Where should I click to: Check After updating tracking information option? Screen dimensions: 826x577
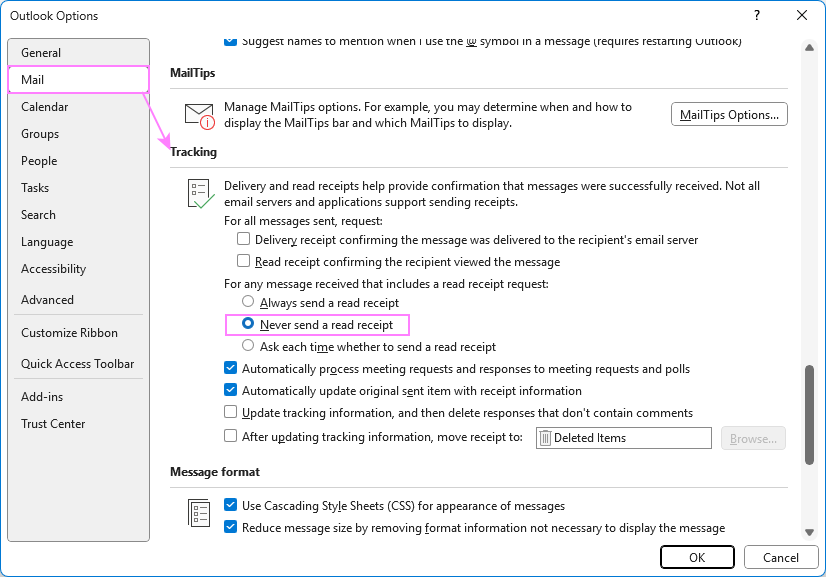(230, 437)
